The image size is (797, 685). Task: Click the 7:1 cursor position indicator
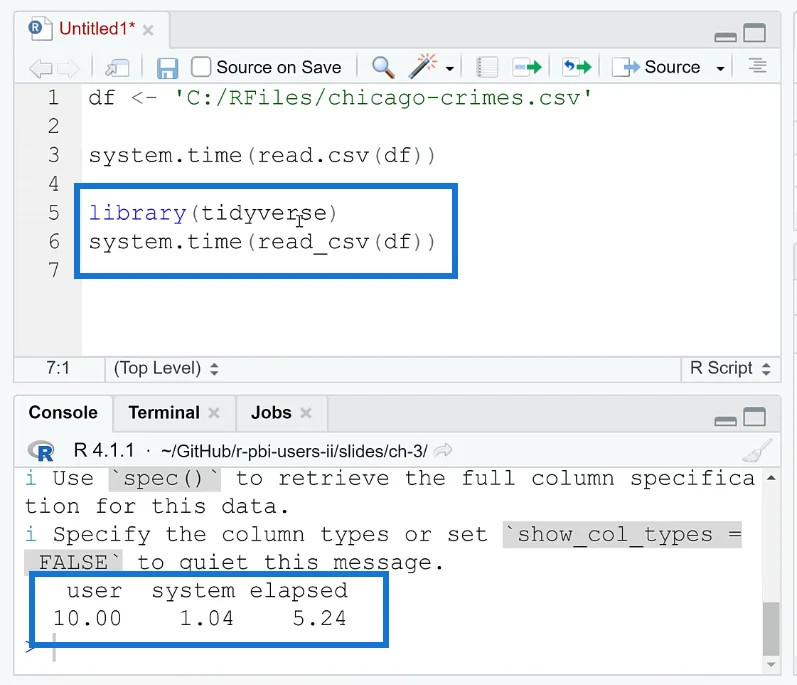click(x=58, y=368)
